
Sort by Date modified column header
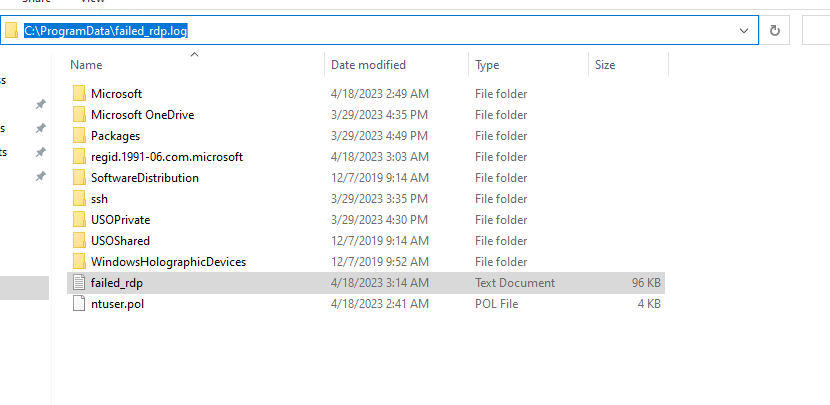[368, 65]
